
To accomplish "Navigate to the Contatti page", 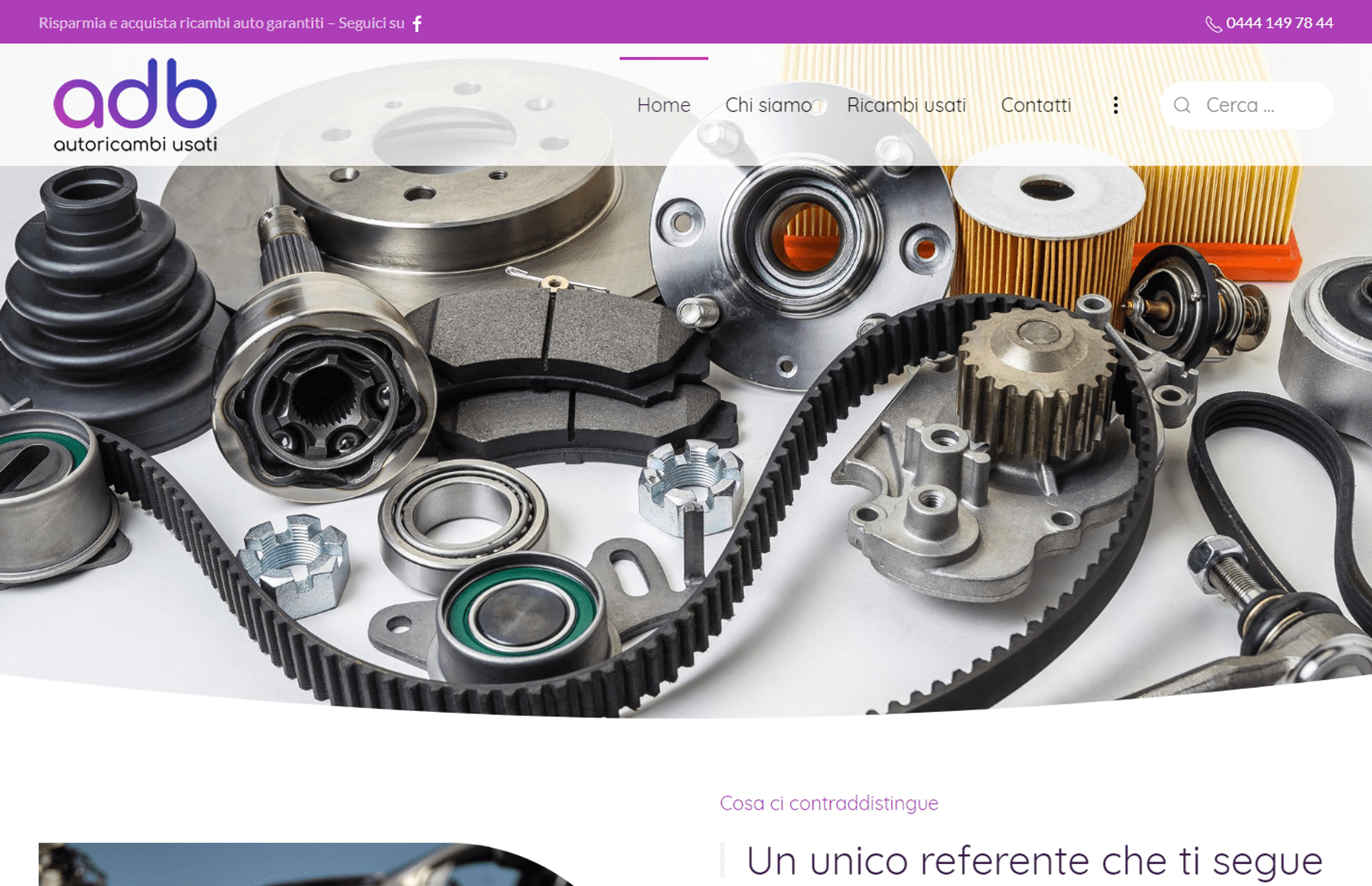I will tap(1036, 105).
